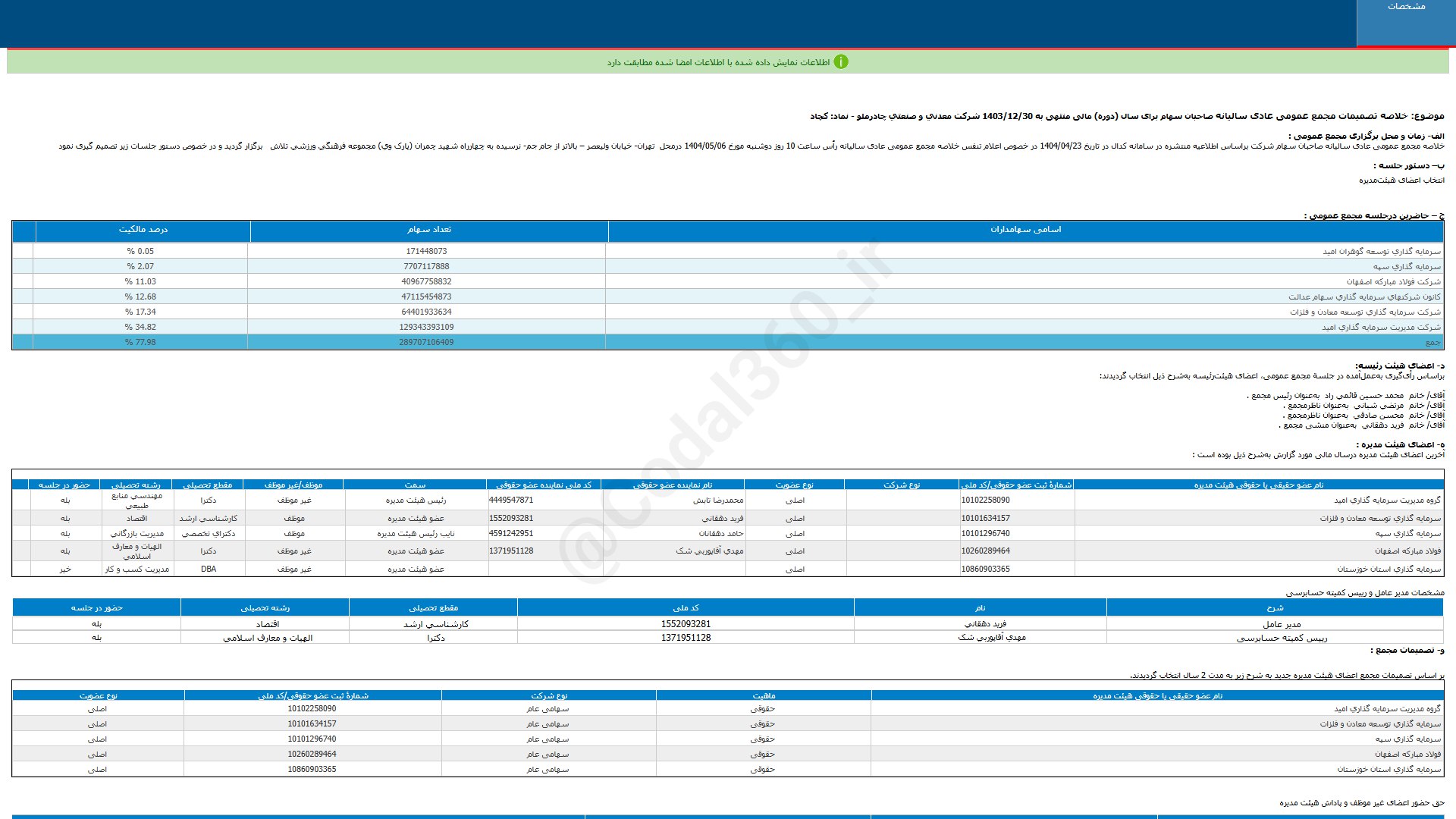Click the تعداد سهام column header
The image size is (1456, 819).
[x=428, y=230]
